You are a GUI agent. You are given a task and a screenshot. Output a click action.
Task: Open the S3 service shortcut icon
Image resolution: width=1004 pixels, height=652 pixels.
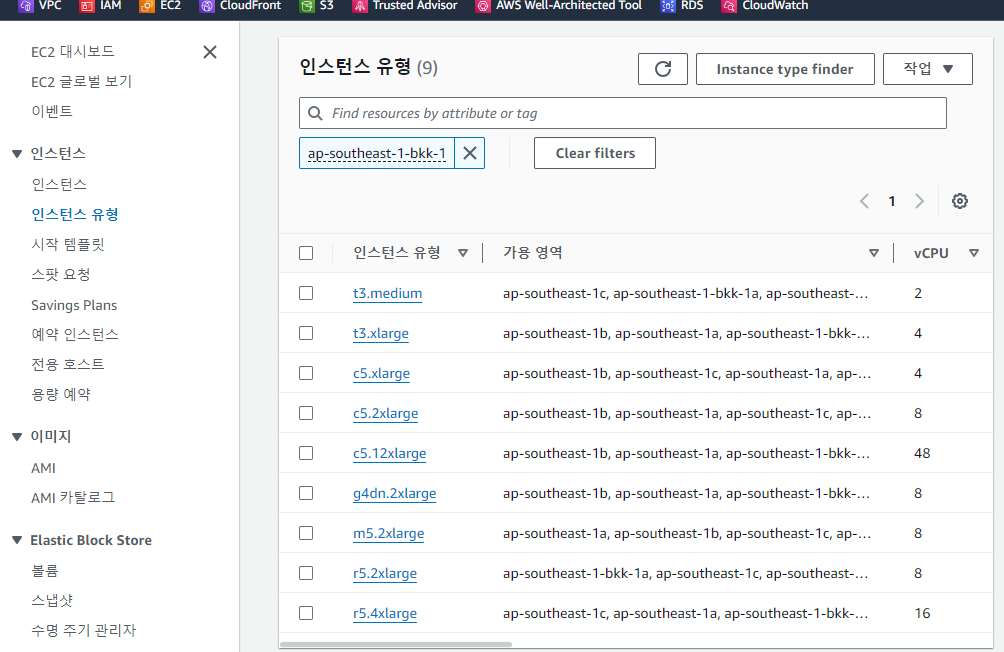click(x=307, y=6)
